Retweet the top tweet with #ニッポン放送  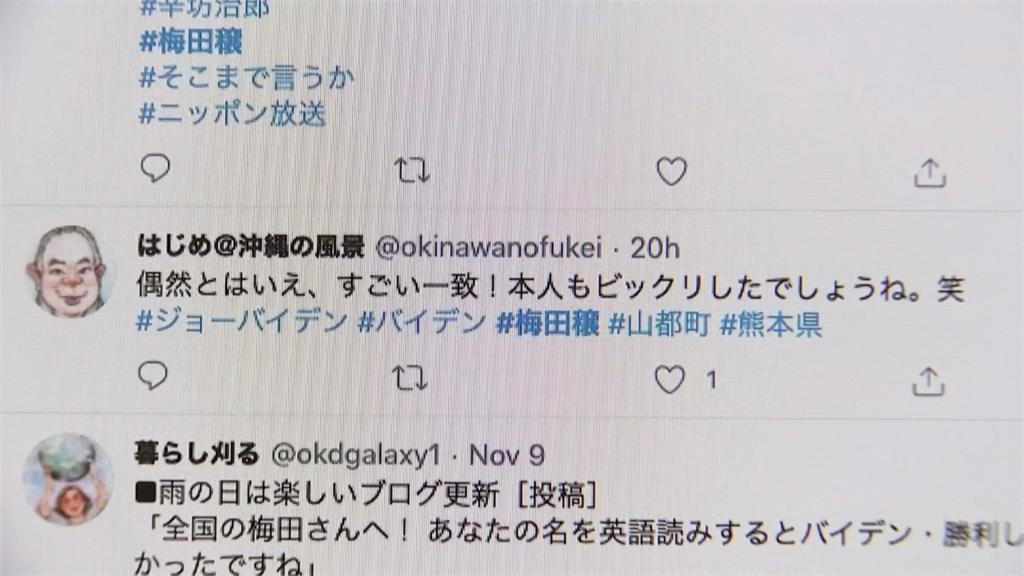[x=412, y=170]
